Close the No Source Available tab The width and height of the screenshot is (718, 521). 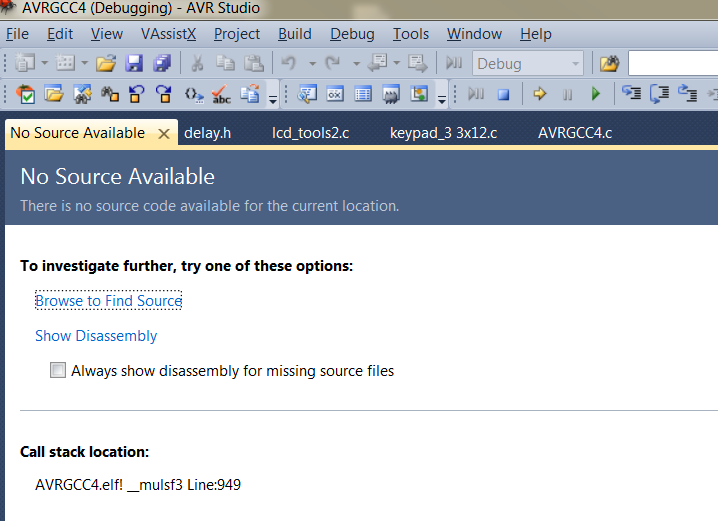coord(164,134)
